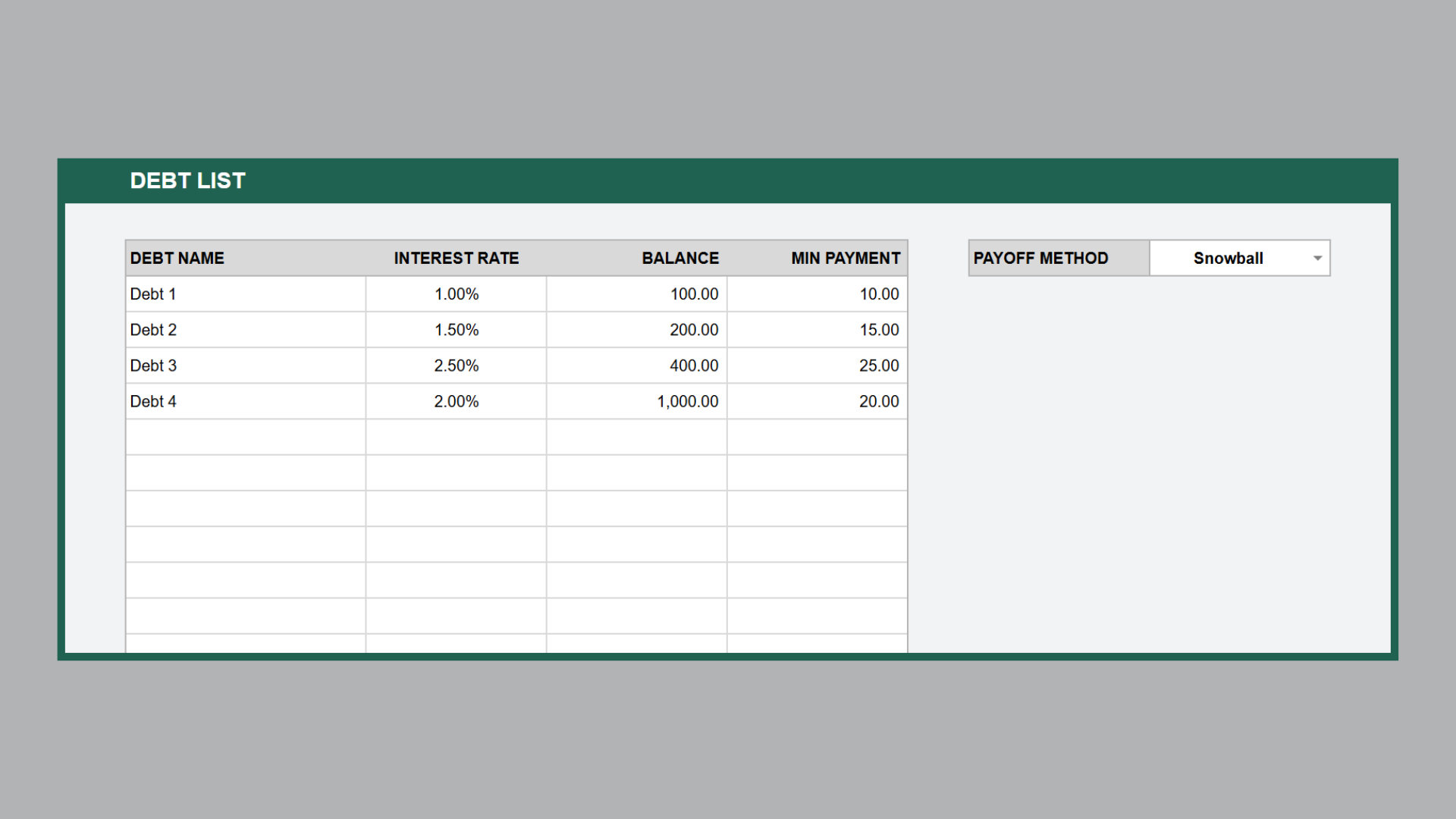Click the Debt 1 name cell

(x=245, y=294)
